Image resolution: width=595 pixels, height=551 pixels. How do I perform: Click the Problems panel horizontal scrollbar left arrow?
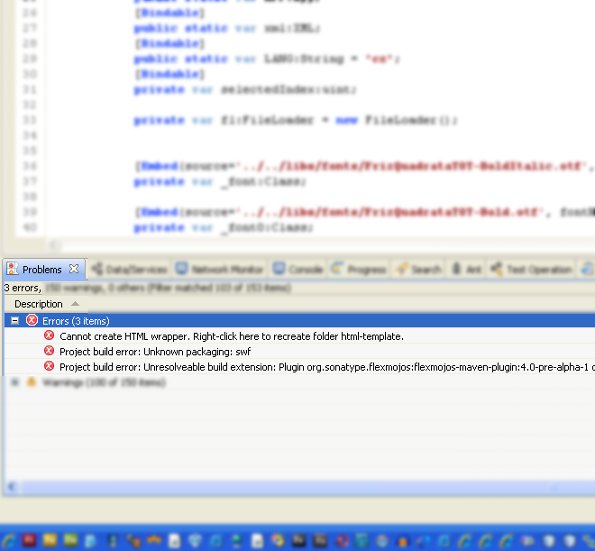click(11, 487)
